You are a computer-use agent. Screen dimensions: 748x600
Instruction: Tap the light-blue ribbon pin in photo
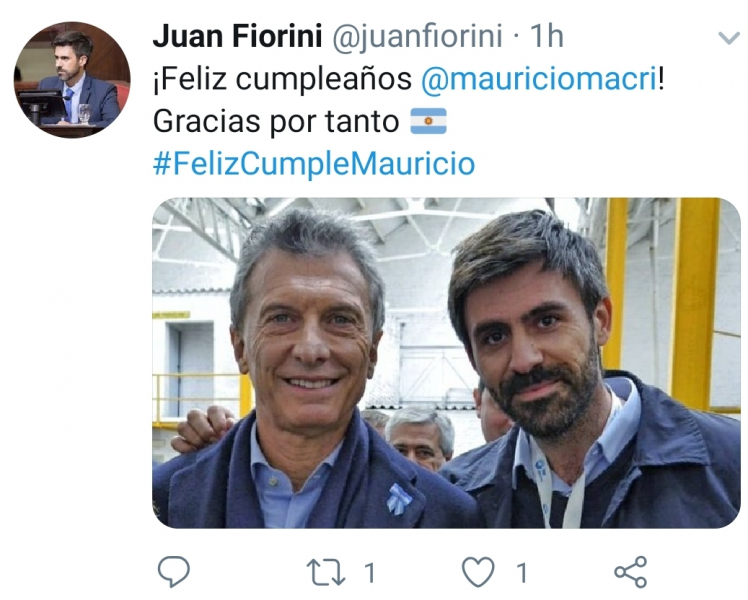[397, 498]
